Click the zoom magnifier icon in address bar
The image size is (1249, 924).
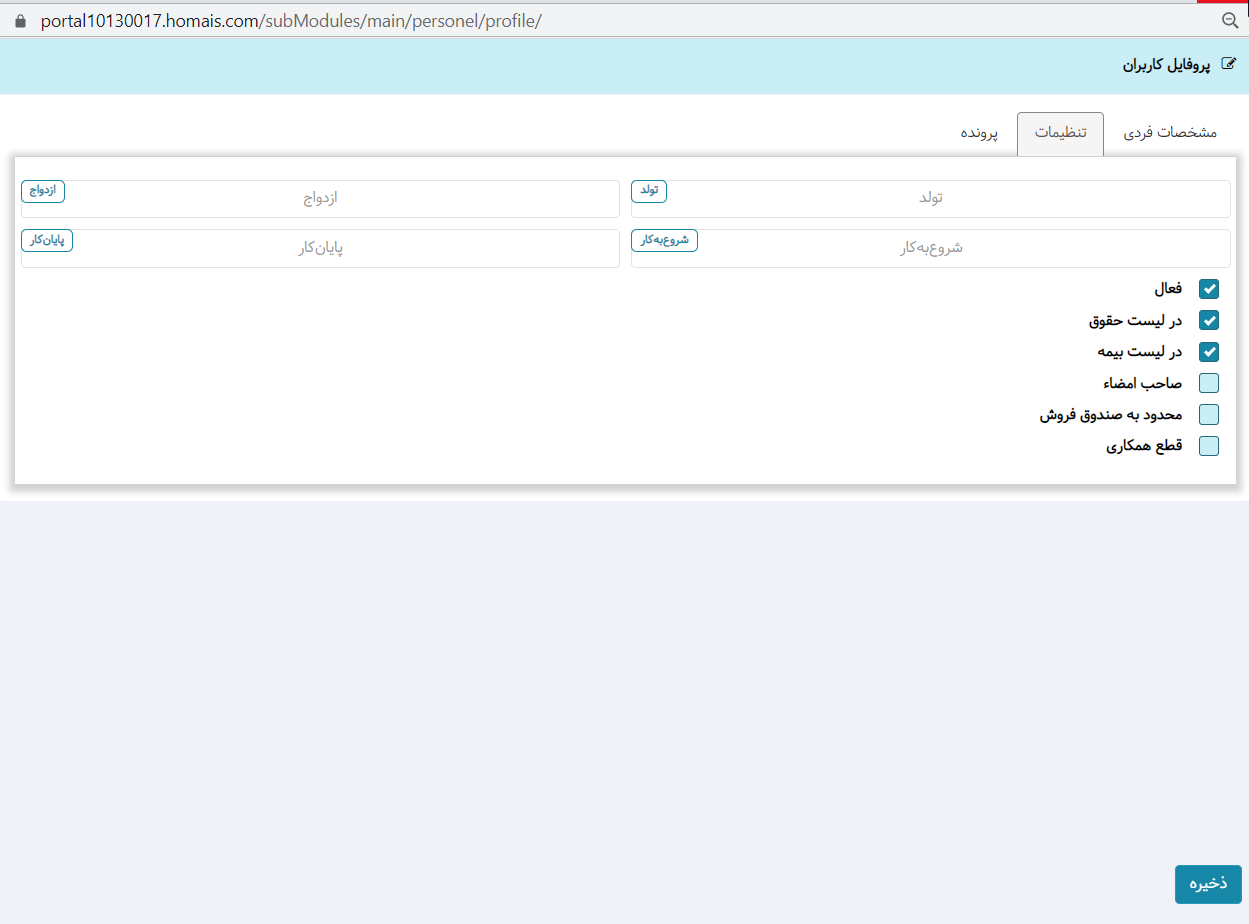tap(1230, 21)
